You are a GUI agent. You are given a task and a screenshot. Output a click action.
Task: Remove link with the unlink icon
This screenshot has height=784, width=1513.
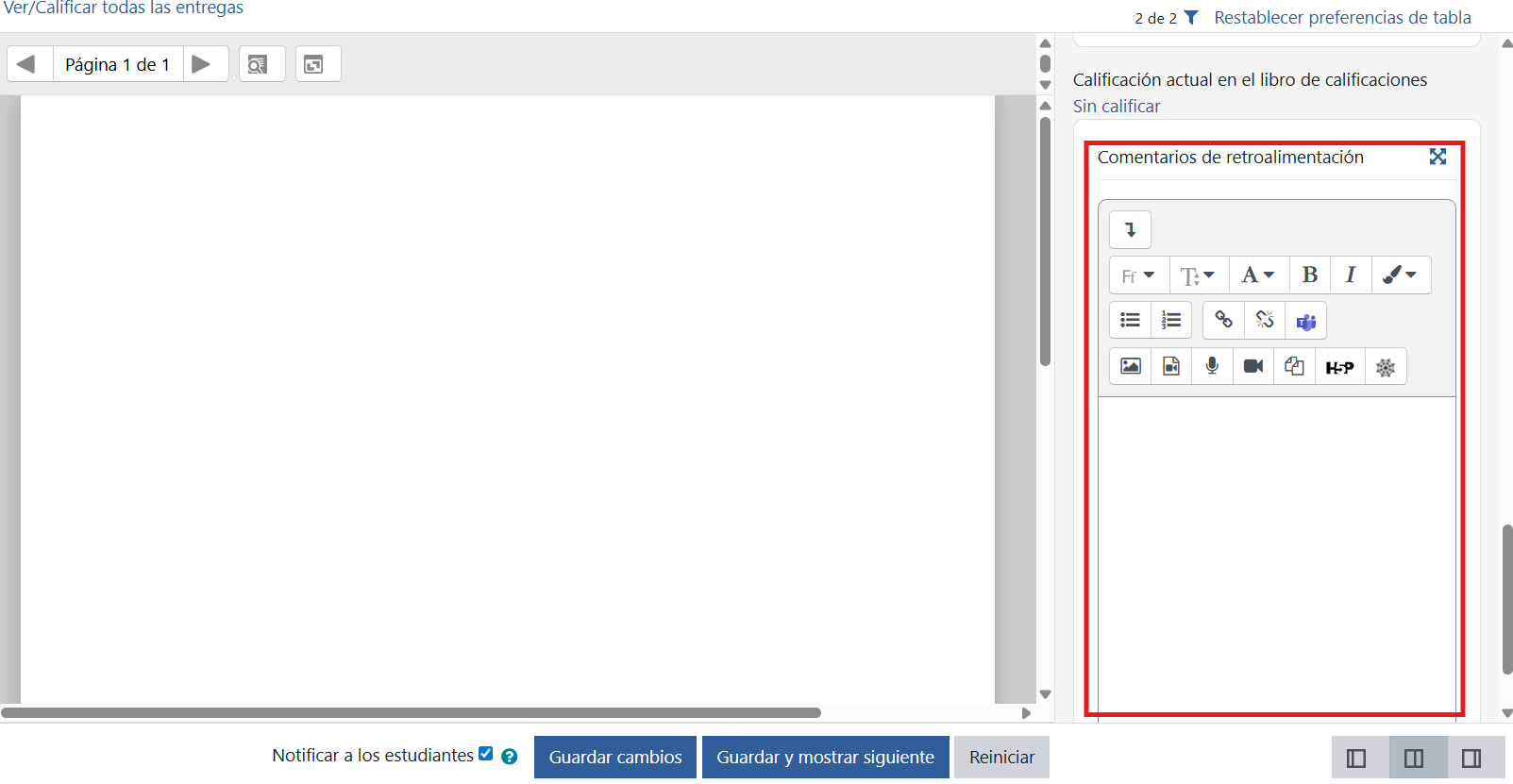click(x=1265, y=321)
